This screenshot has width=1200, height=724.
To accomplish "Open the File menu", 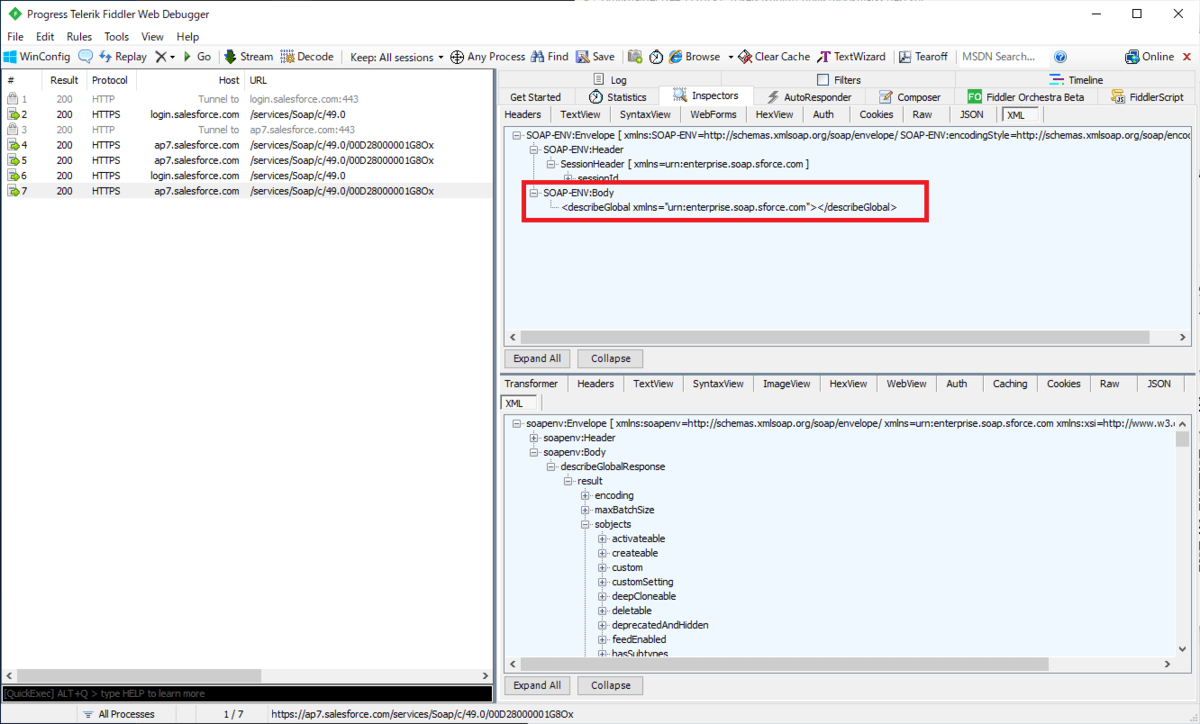I will (15, 37).
